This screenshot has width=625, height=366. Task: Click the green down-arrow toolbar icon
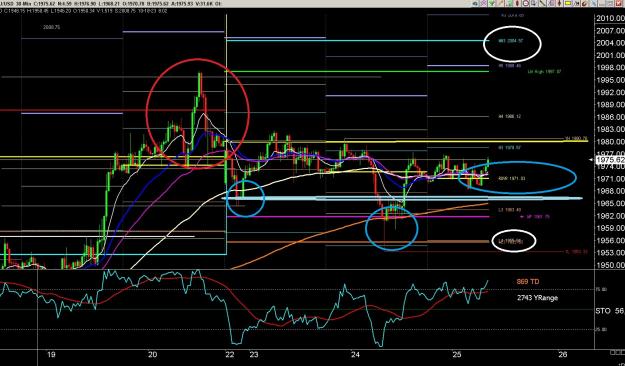491,4
